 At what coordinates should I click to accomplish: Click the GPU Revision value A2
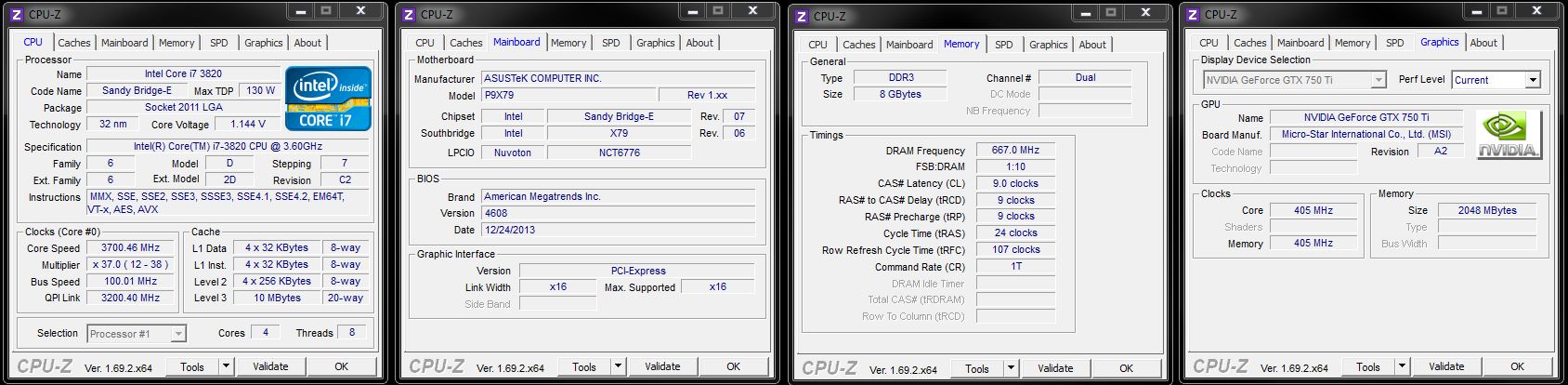click(1441, 151)
